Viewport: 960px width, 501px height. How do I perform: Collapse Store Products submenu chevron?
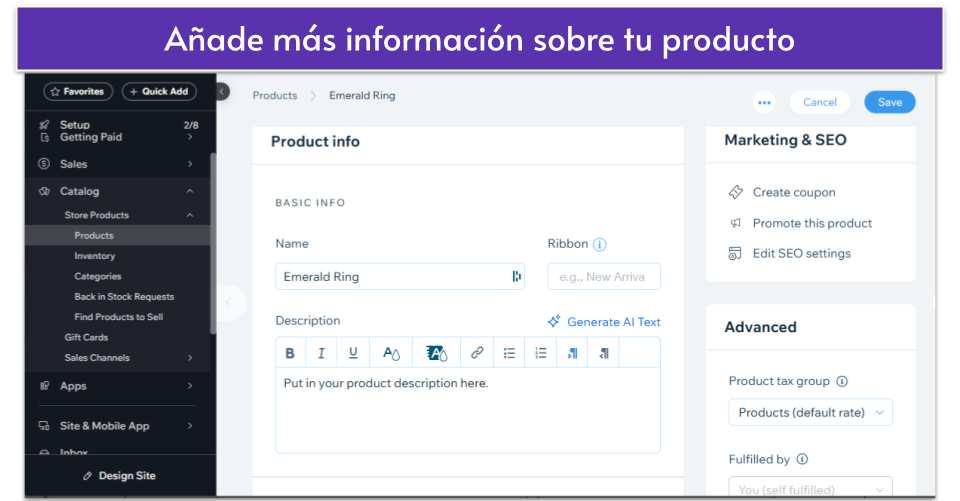(190, 215)
